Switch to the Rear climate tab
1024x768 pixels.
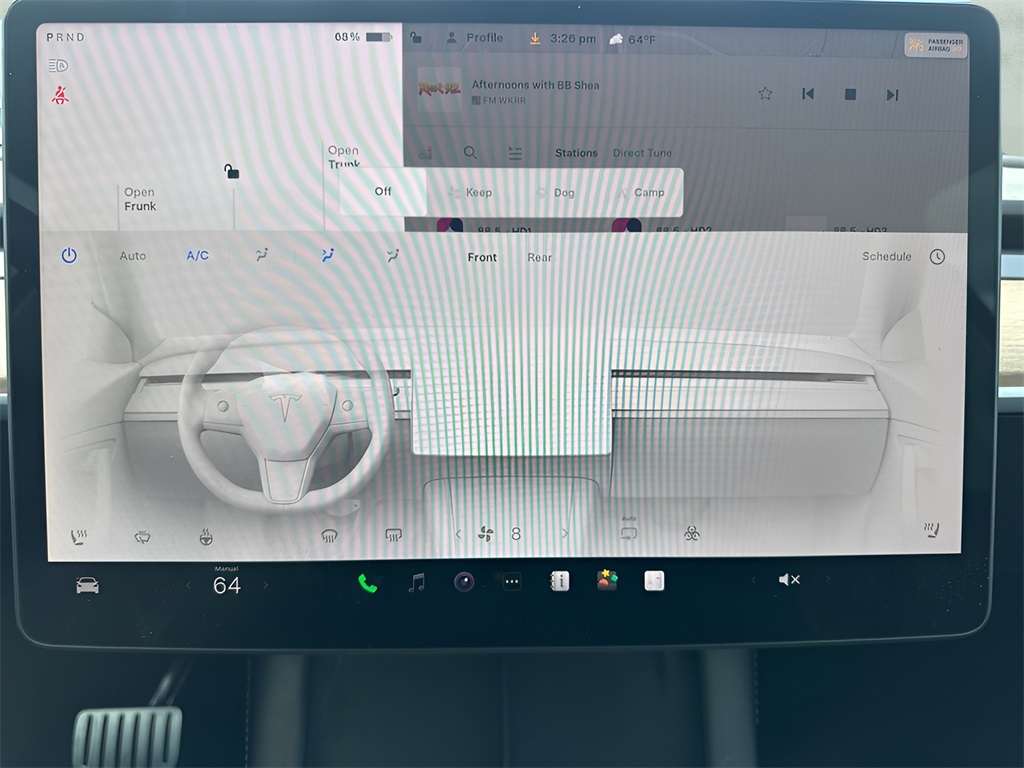click(x=540, y=257)
